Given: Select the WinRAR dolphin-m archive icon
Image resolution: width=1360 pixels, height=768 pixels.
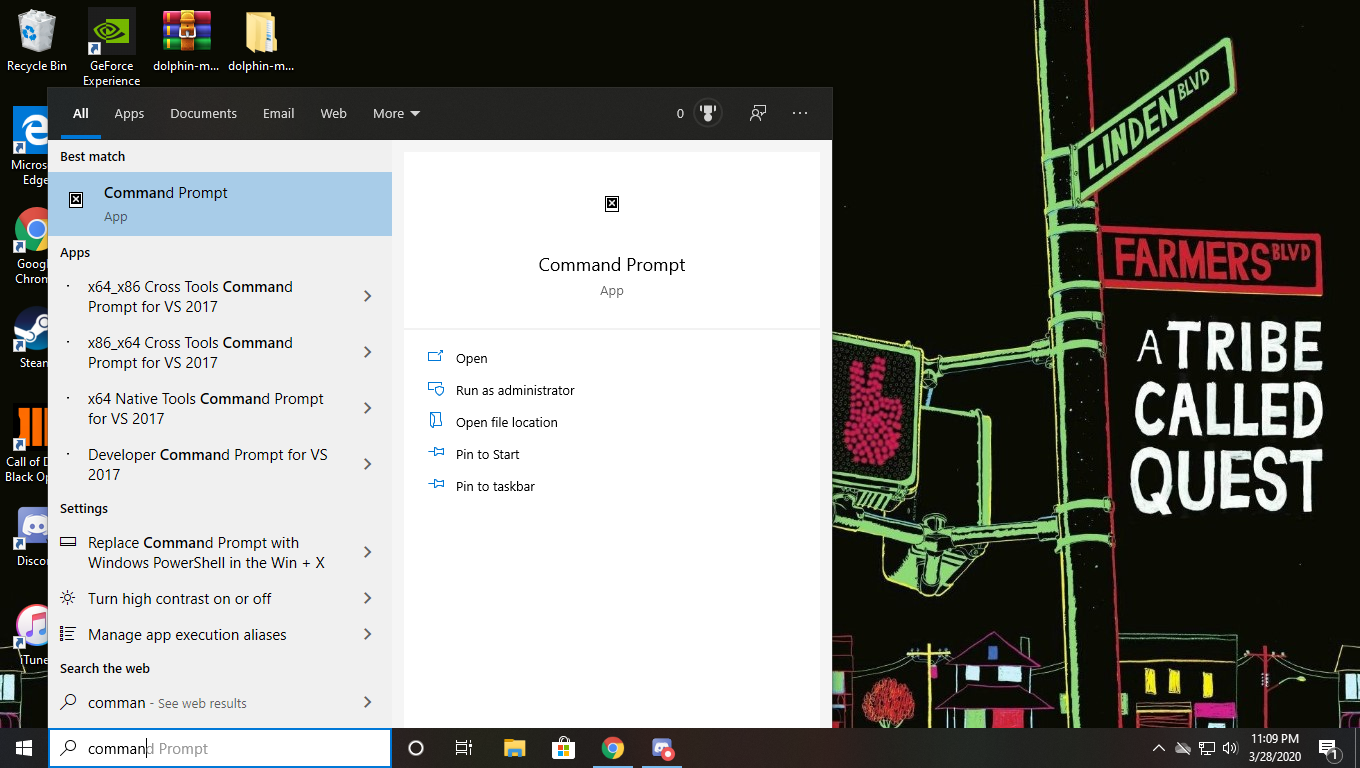Looking at the screenshot, I should 187,40.
